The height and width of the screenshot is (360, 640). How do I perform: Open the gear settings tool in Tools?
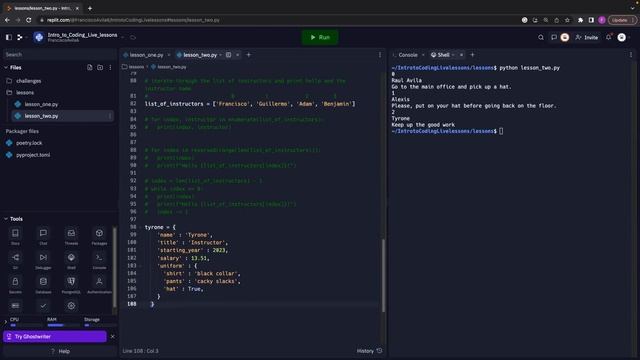coord(71,306)
